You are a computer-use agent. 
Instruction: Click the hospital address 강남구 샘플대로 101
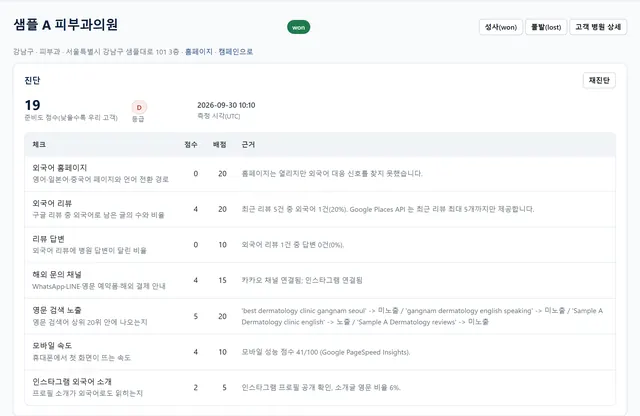122,52
